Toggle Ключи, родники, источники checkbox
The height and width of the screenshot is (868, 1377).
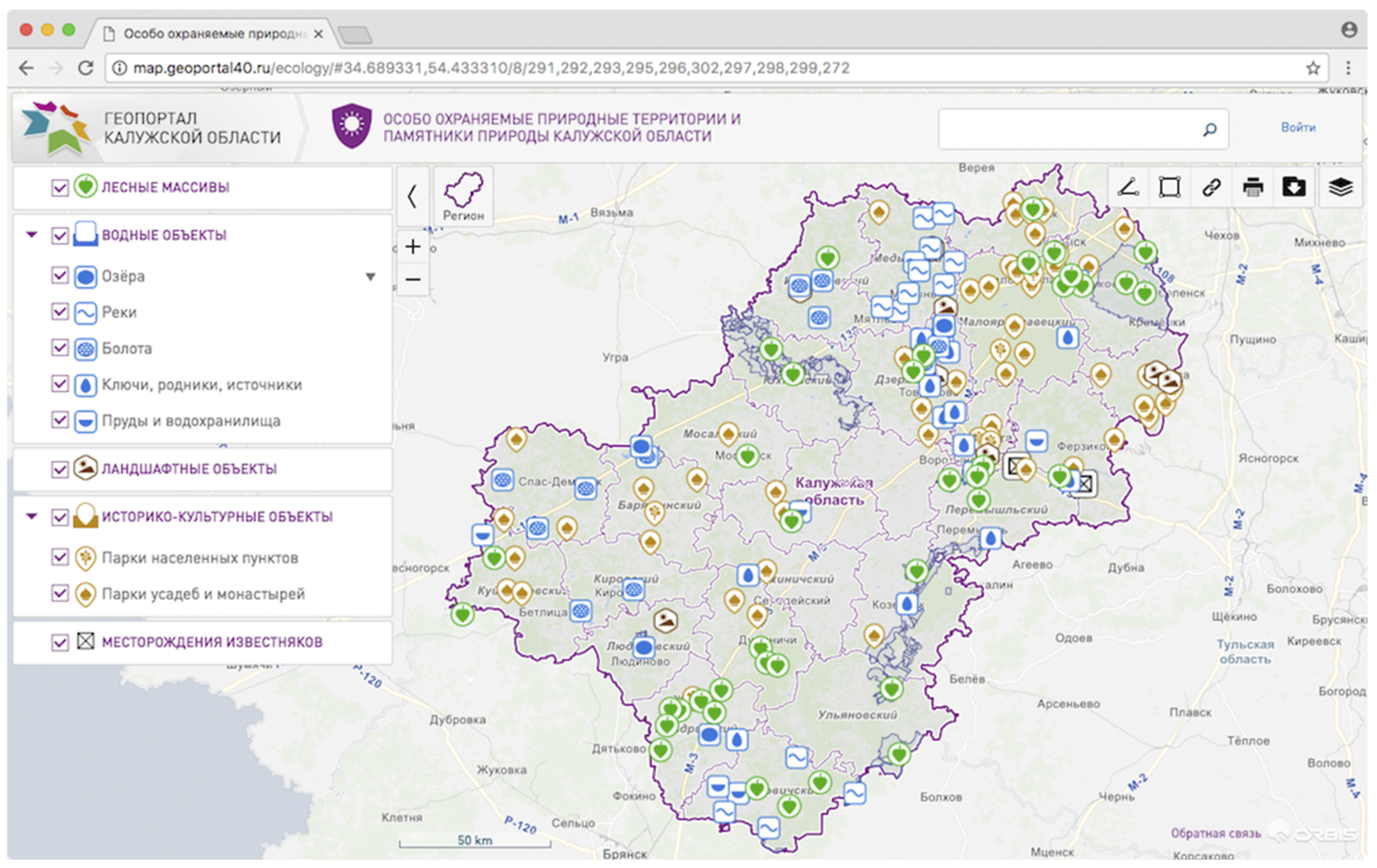tap(60, 384)
